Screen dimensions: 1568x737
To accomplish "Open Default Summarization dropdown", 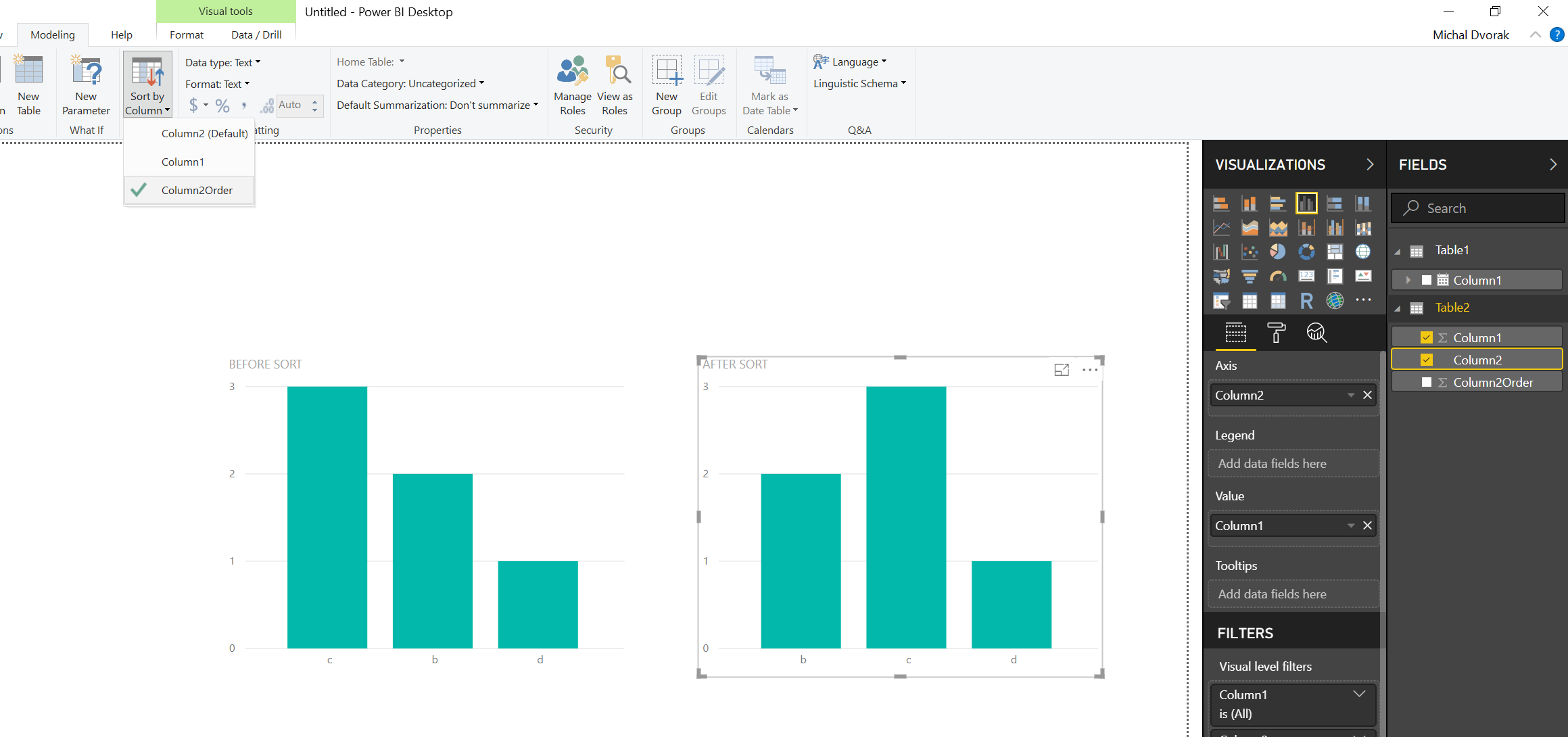I will pyautogui.click(x=437, y=105).
